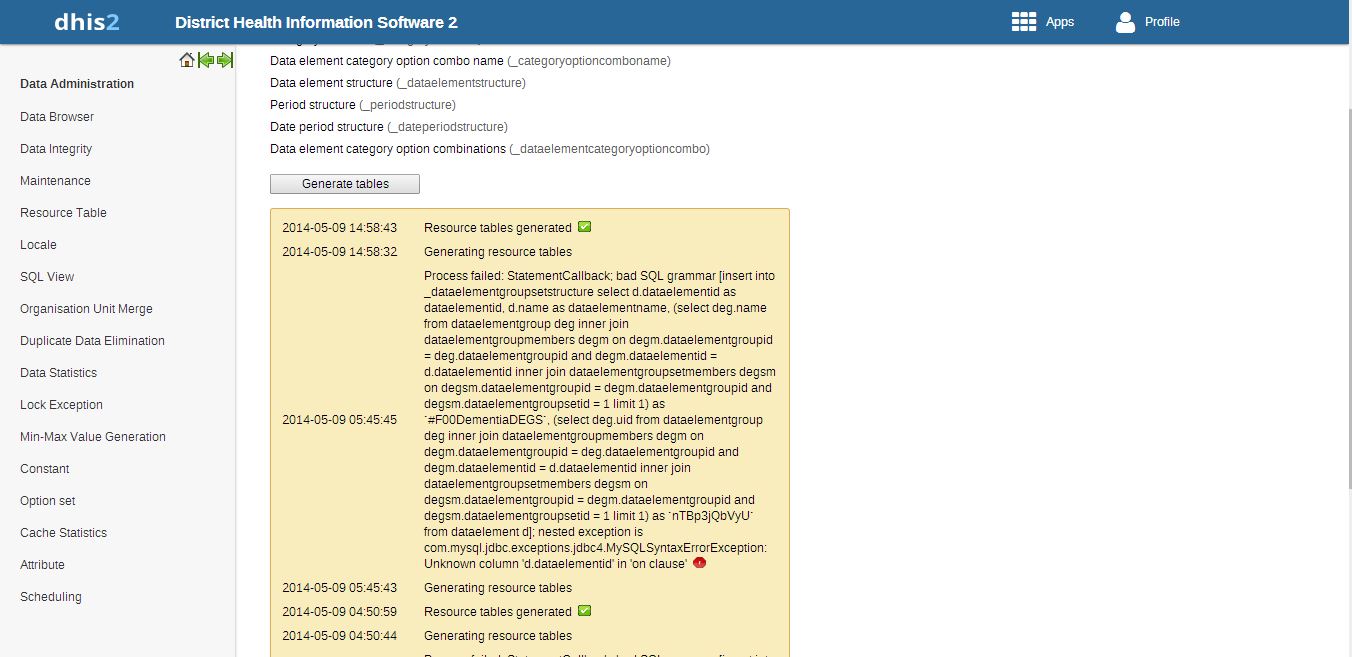This screenshot has height=657, width=1352.
Task: Click District Health Information Software 2 title
Action: coord(316,22)
